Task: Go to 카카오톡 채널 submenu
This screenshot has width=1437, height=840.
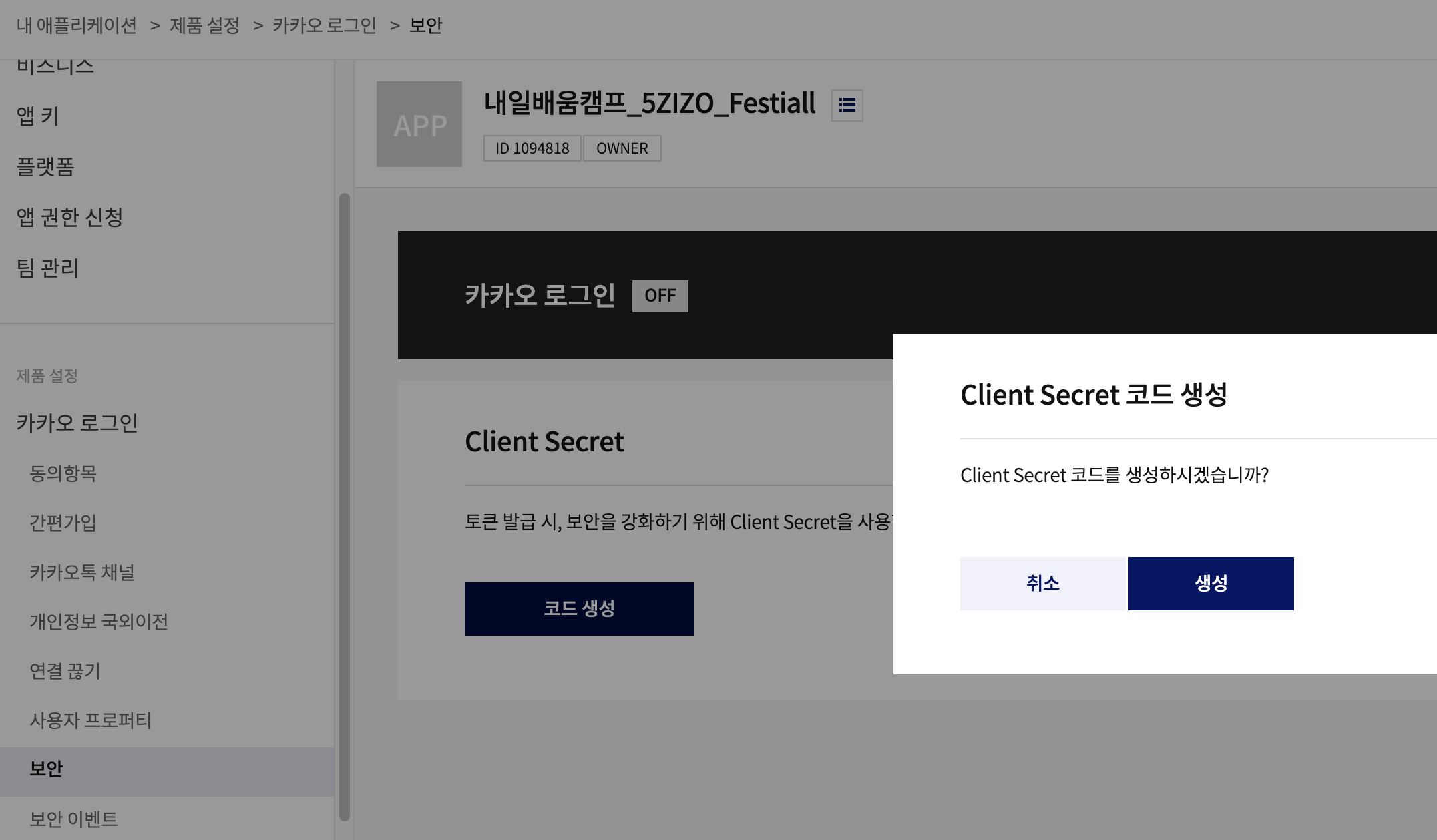Action: 82,572
